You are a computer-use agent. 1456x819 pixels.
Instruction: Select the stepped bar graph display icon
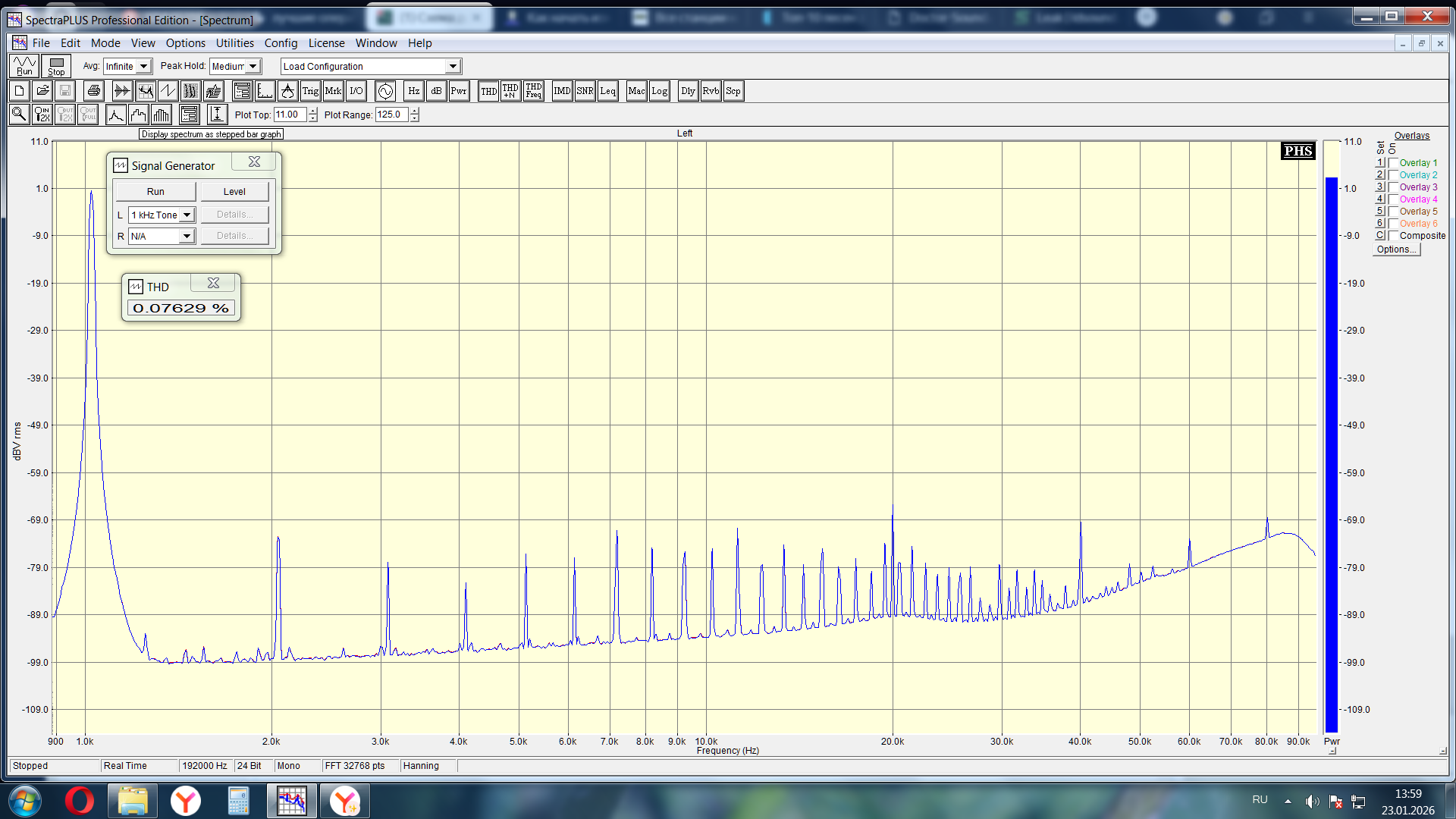[139, 115]
